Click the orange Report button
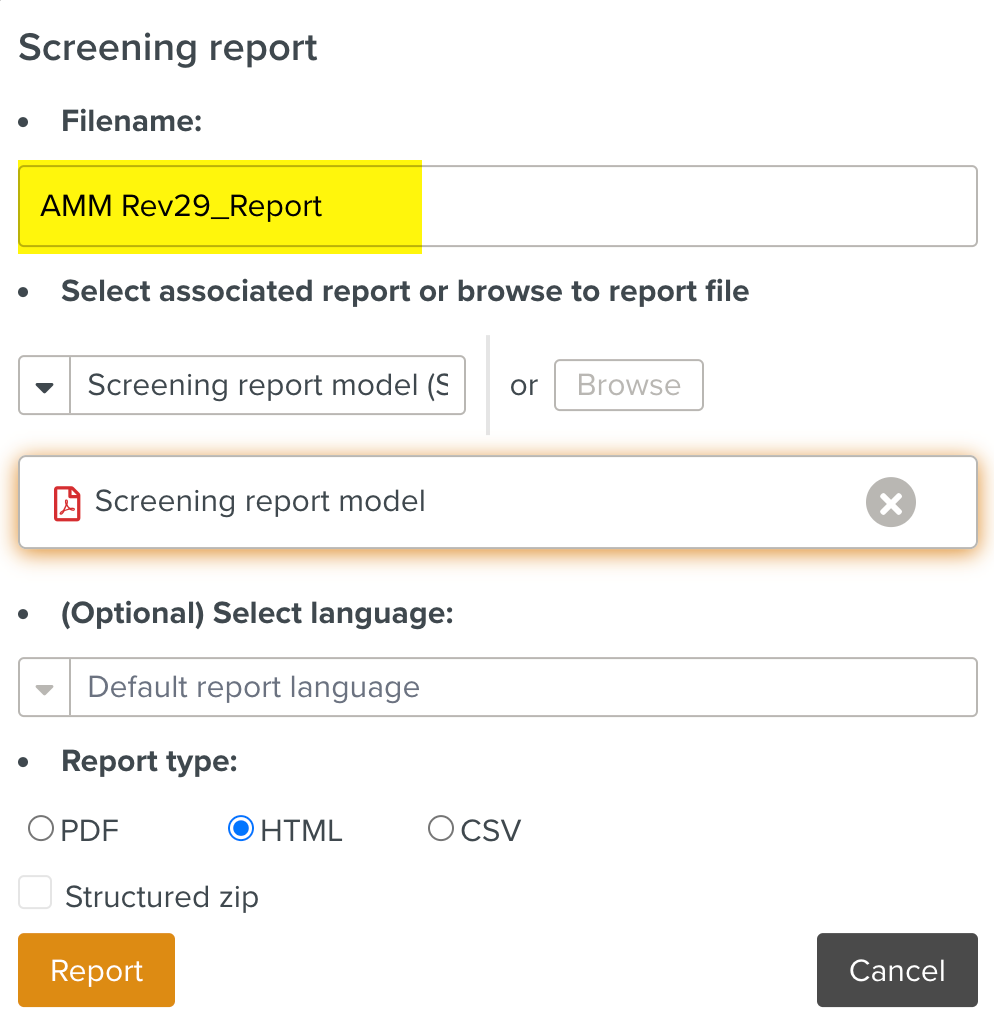Screen dimensions: 994x1022 [96, 970]
